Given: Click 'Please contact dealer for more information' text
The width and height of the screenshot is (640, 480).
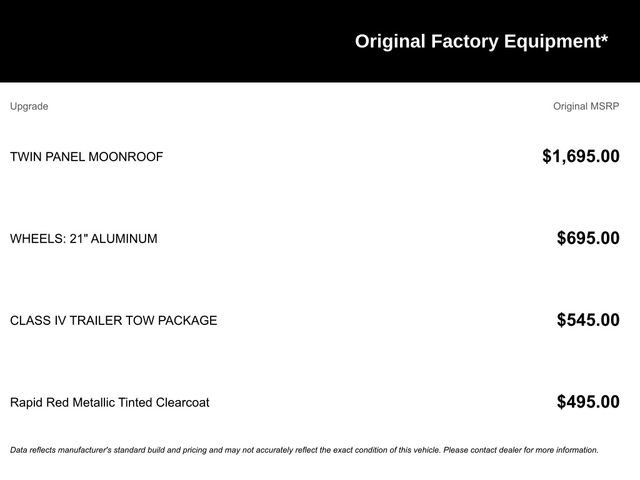Looking at the screenshot, I should click(521, 450).
